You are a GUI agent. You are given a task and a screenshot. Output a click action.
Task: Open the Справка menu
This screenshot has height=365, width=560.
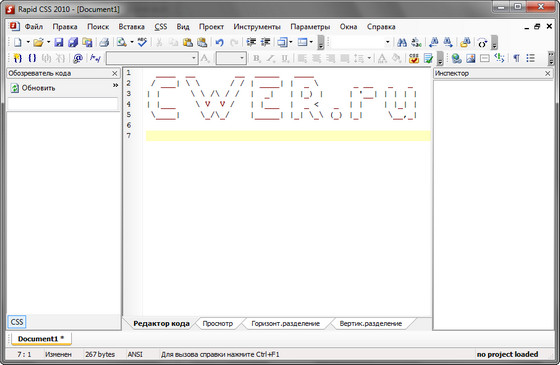pyautogui.click(x=381, y=27)
